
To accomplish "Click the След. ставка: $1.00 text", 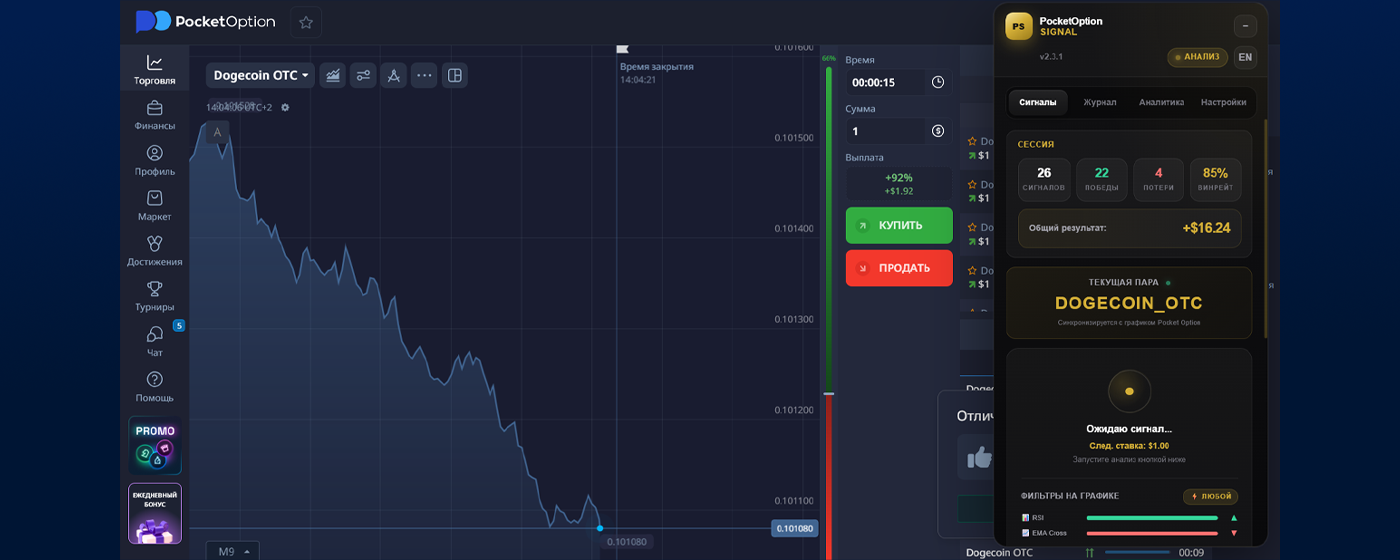I will click(x=1129, y=446).
